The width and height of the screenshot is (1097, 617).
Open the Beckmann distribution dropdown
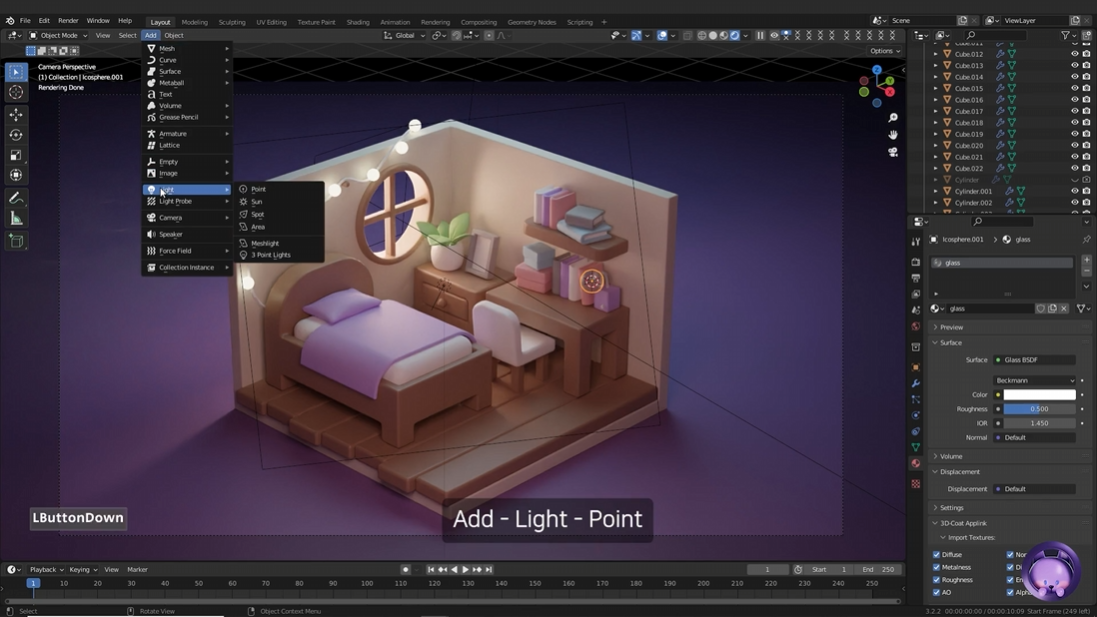[x=1034, y=381]
